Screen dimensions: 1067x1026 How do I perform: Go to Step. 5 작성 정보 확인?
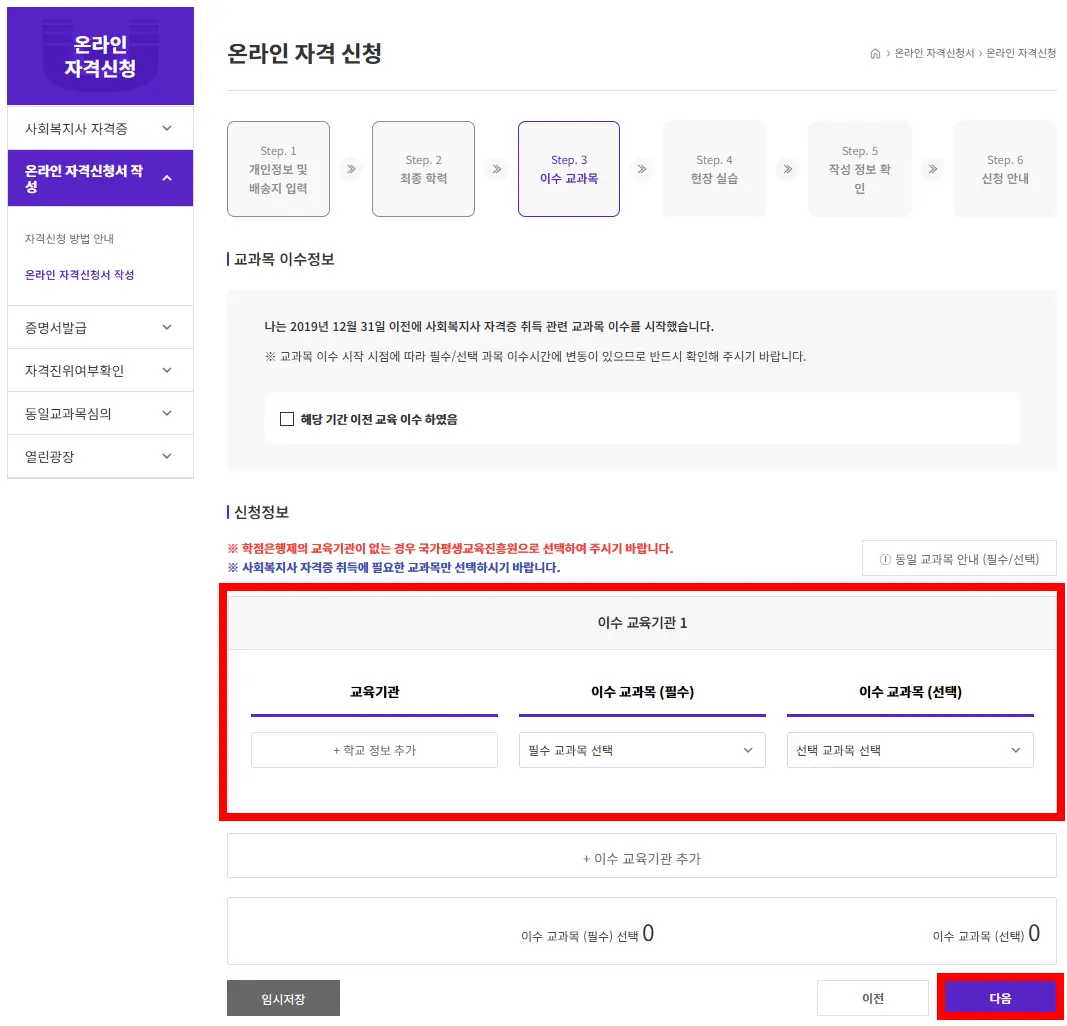859,169
